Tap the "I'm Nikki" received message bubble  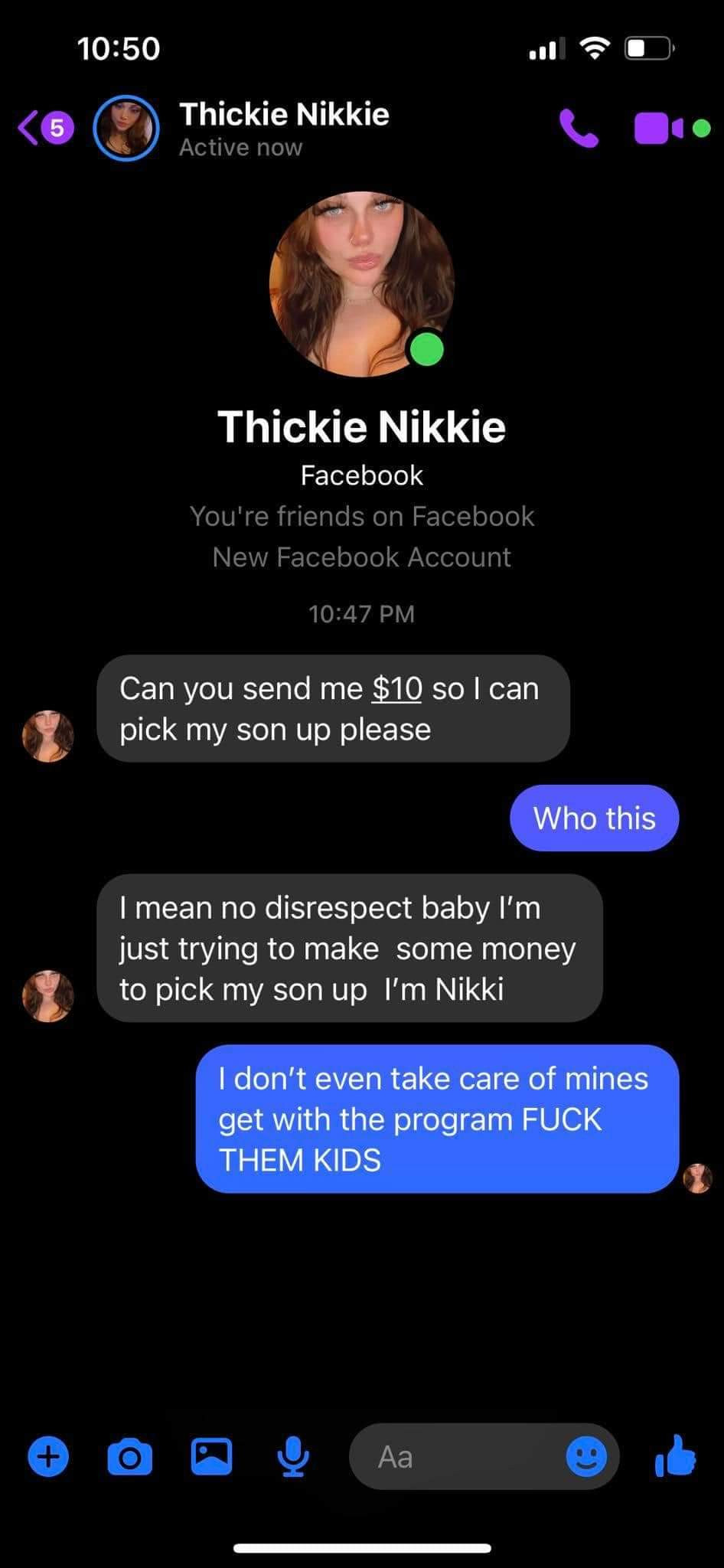point(350,948)
